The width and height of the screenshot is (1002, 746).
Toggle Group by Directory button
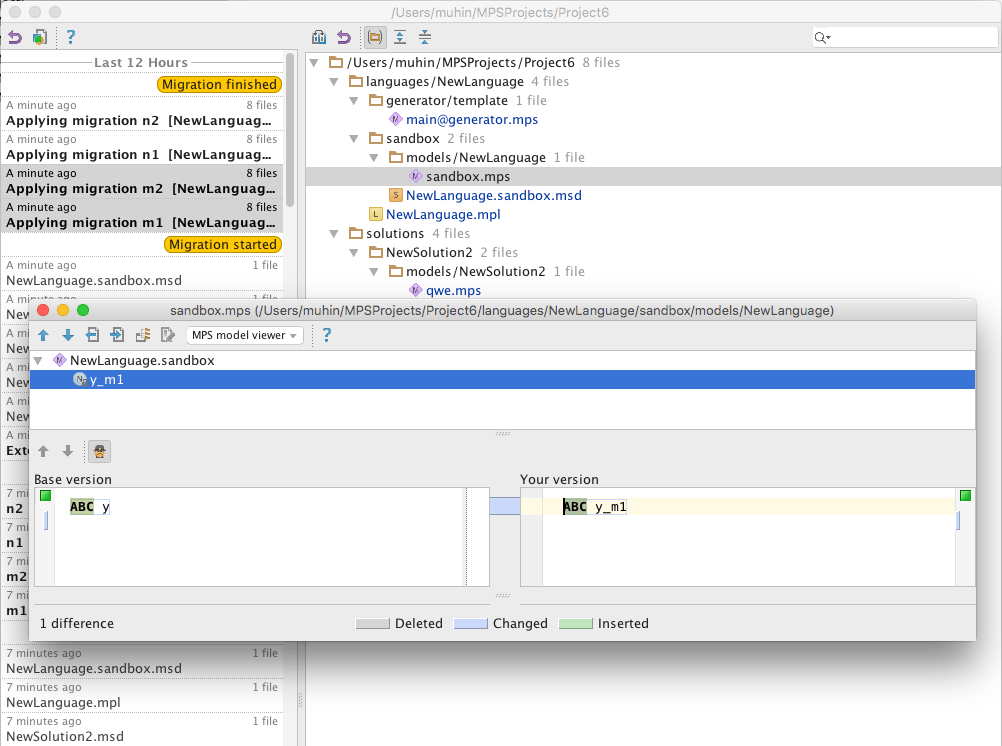[x=375, y=38]
